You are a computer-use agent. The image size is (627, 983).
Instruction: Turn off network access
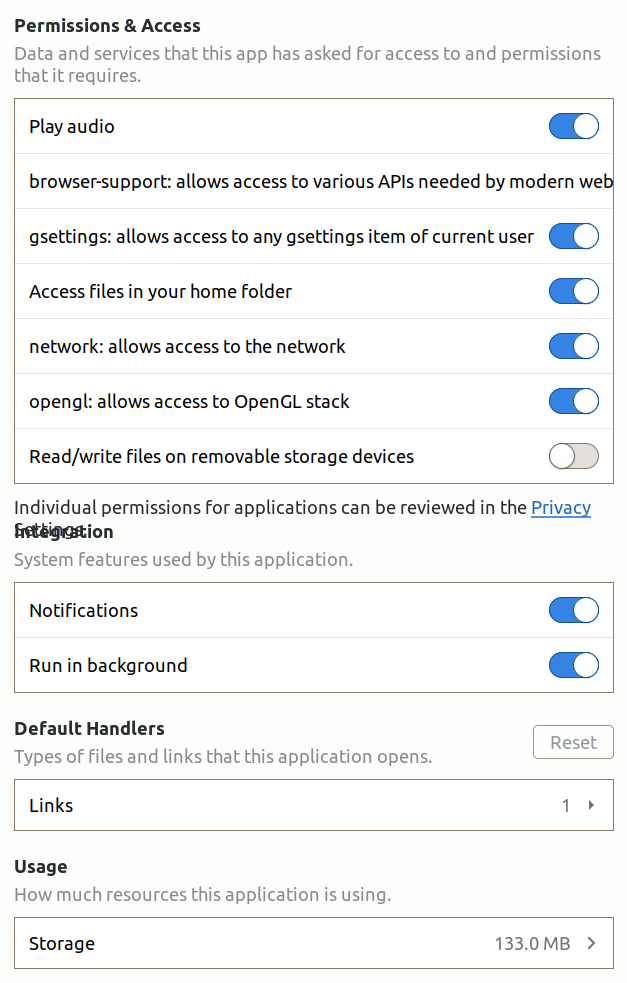(x=573, y=346)
